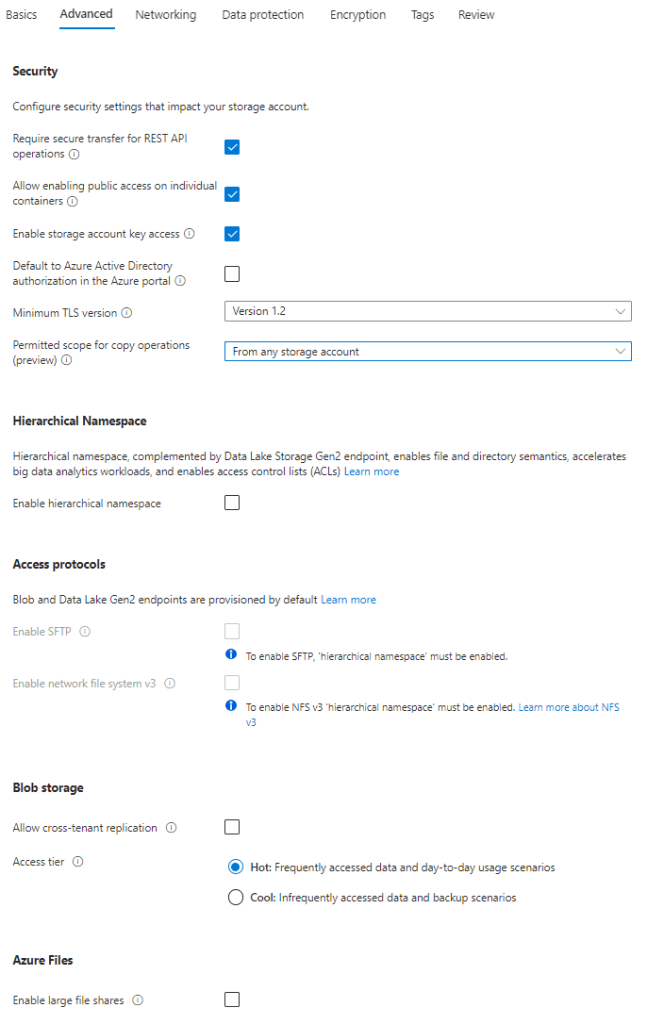Select the Cool access tier option
Viewport: 664px width, 1024px height.
236,898
